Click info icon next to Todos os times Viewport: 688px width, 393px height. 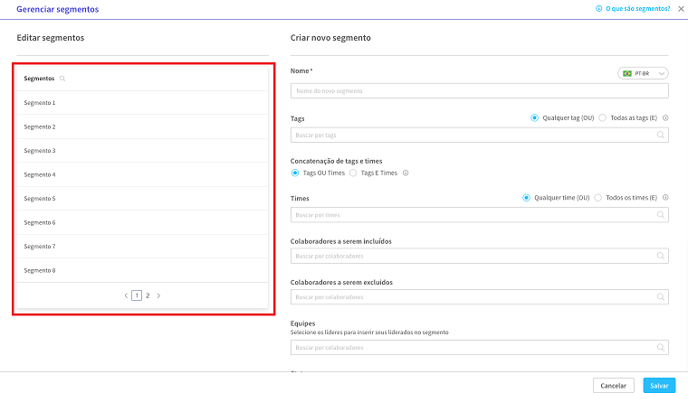click(665, 198)
